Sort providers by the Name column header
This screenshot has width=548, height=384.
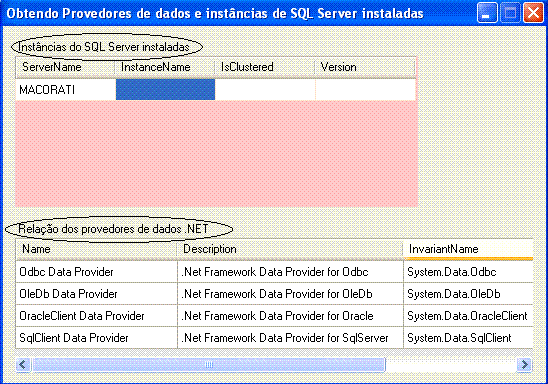96,249
